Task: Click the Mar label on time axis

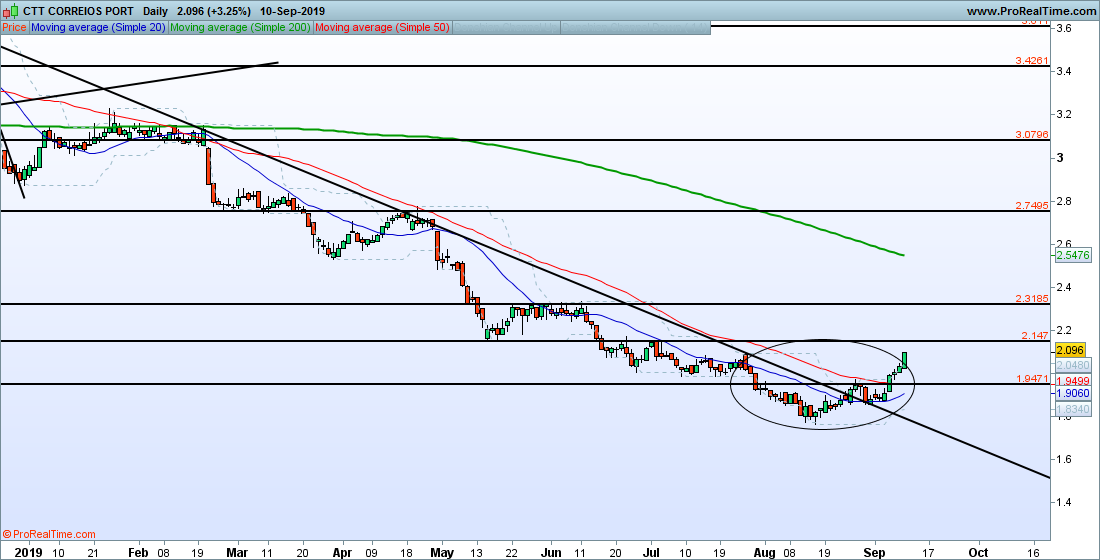Action: (239, 552)
